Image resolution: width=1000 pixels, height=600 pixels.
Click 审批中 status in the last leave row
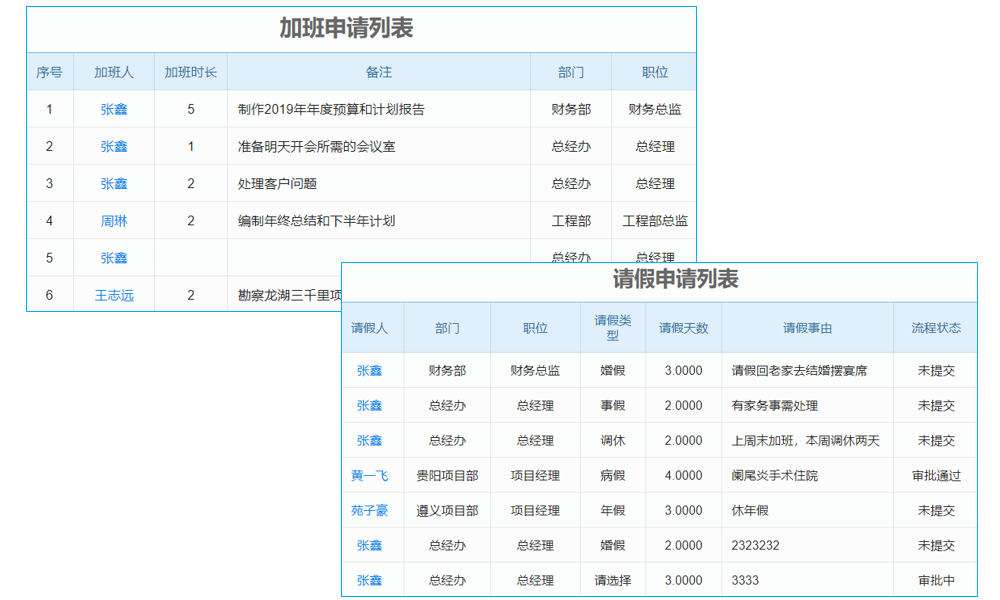tap(938, 580)
